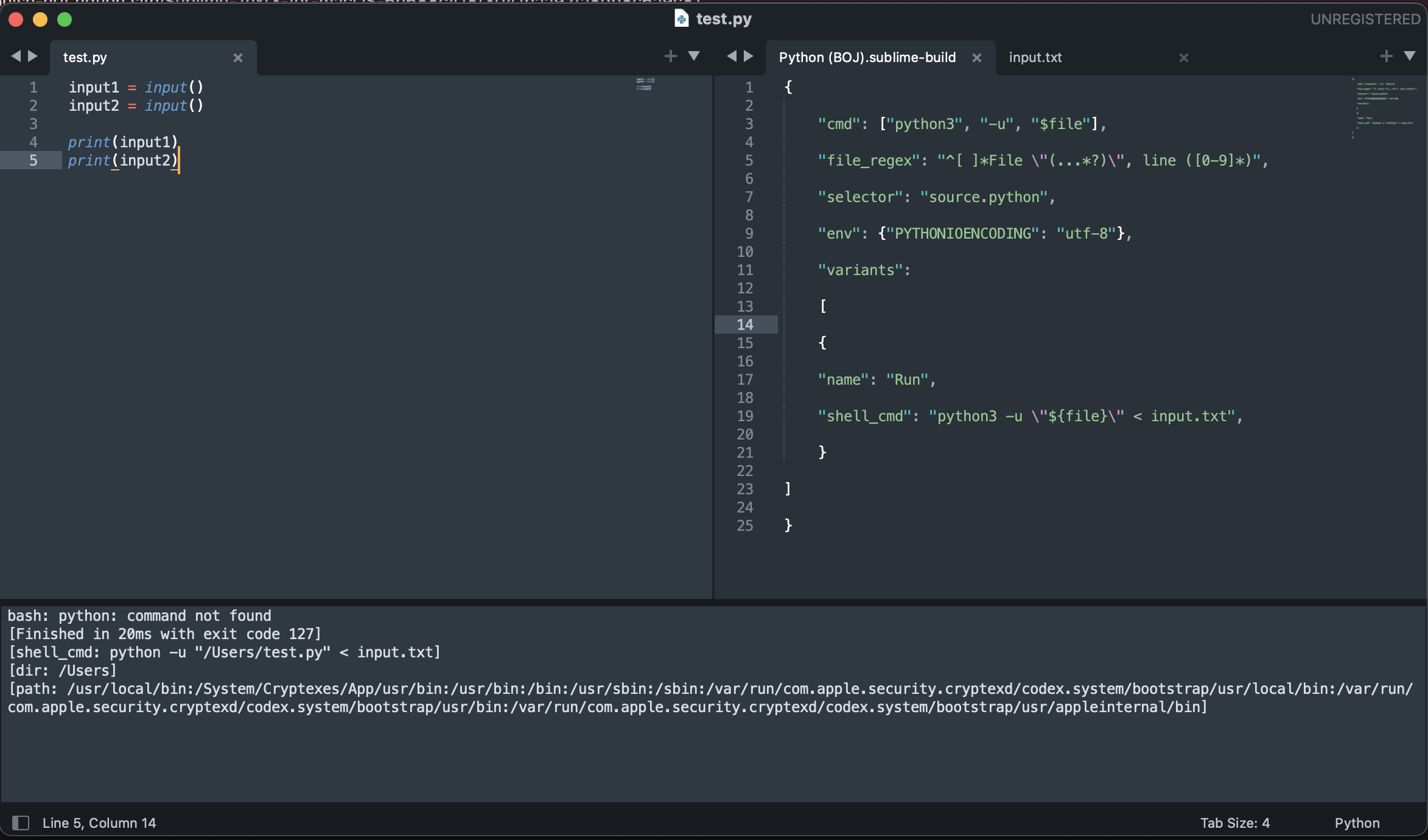This screenshot has height=840, width=1428.
Task: Open Tab Size: 4 settings
Action: 1235,823
